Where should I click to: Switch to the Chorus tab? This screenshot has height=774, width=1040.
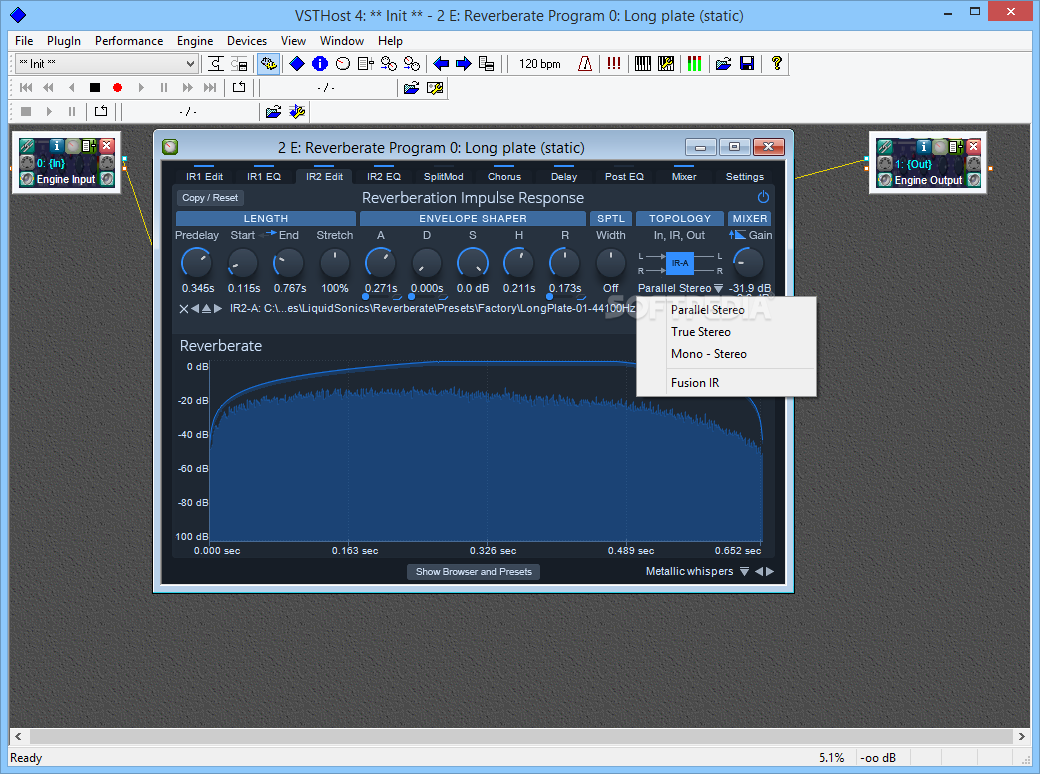pos(504,176)
